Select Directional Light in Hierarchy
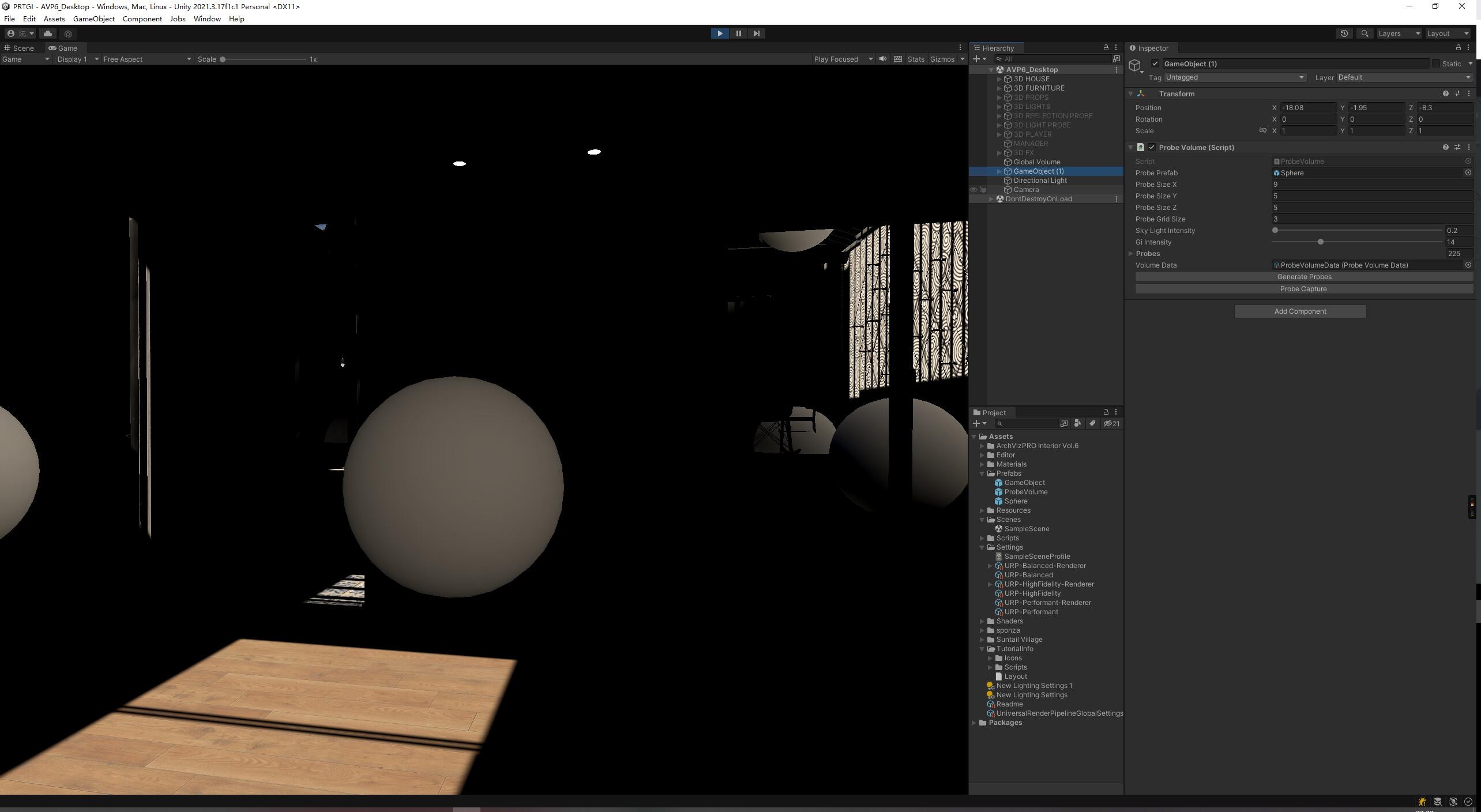 1040,181
